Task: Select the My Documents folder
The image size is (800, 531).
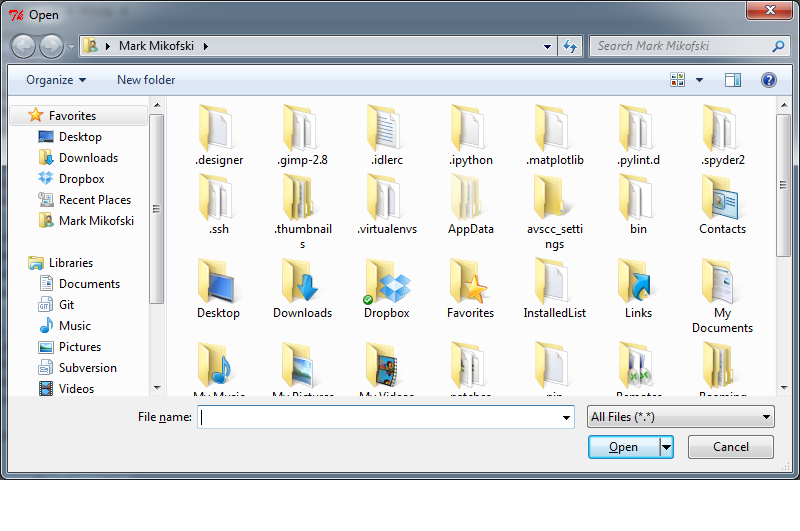Action: tap(722, 296)
